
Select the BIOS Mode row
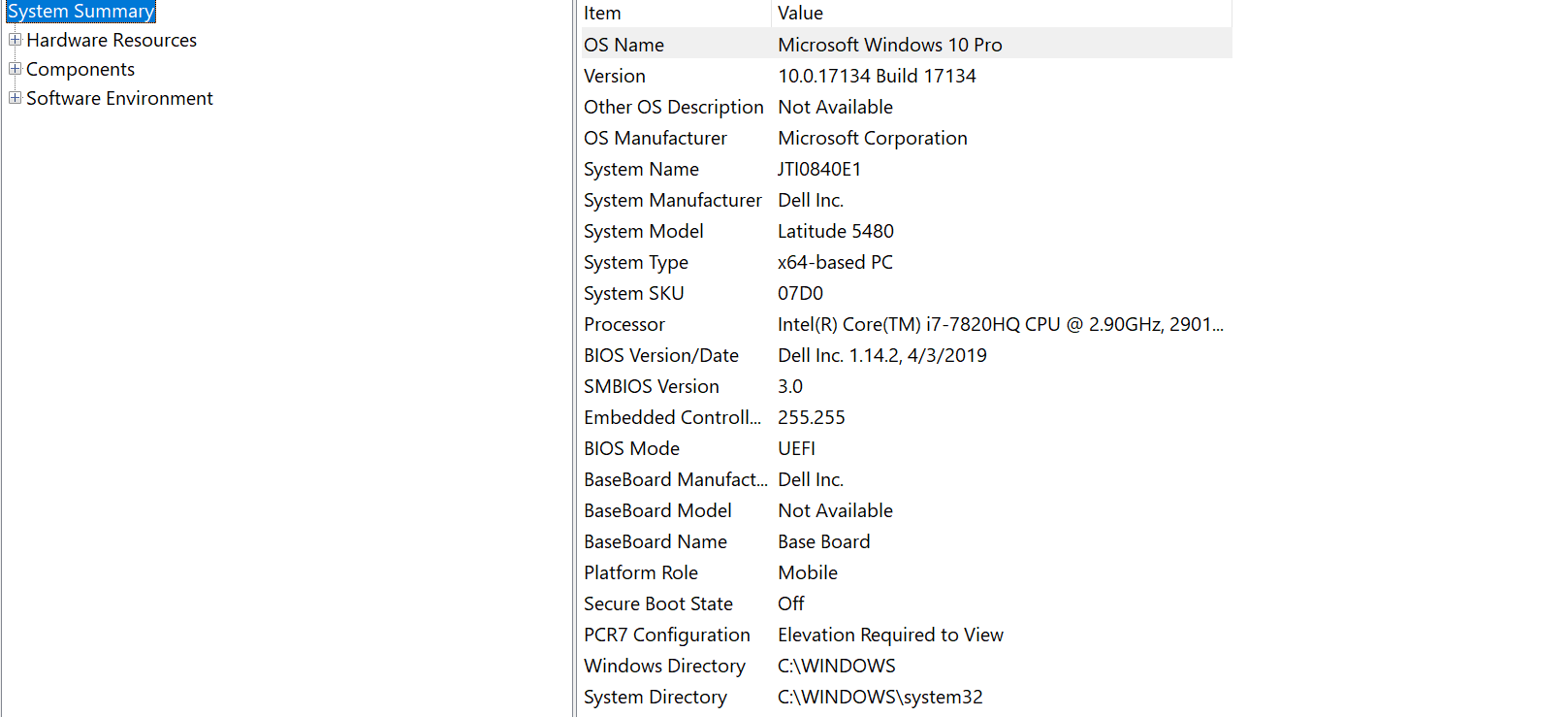coord(631,448)
